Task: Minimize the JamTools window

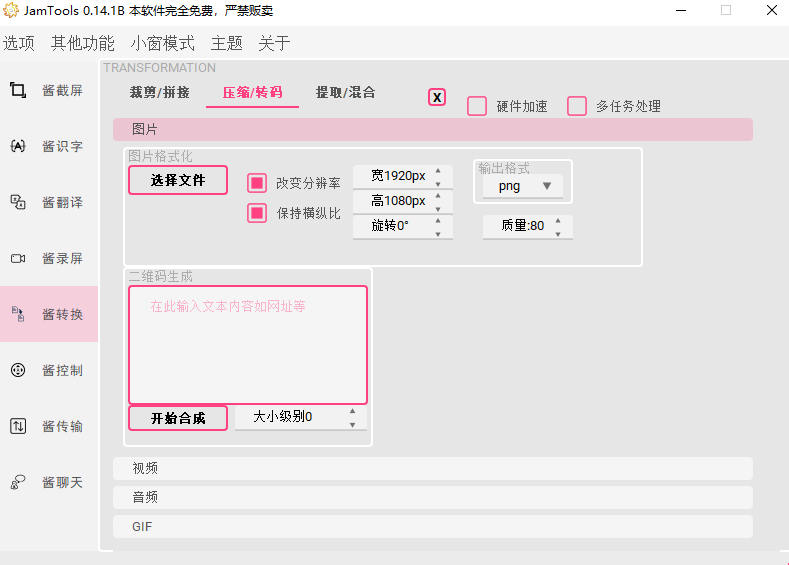Action: click(681, 10)
